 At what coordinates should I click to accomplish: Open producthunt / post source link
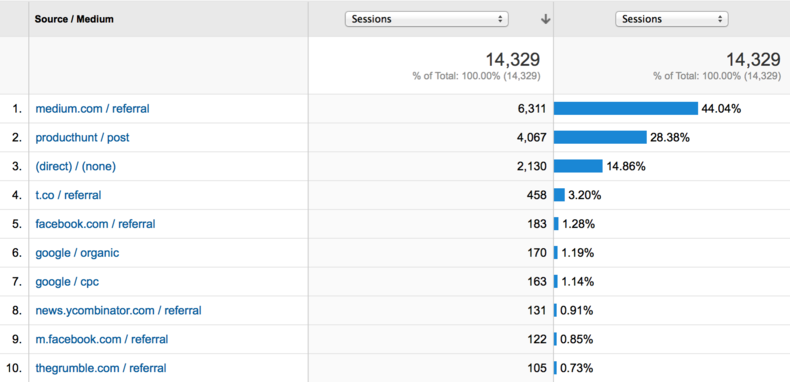(82, 137)
